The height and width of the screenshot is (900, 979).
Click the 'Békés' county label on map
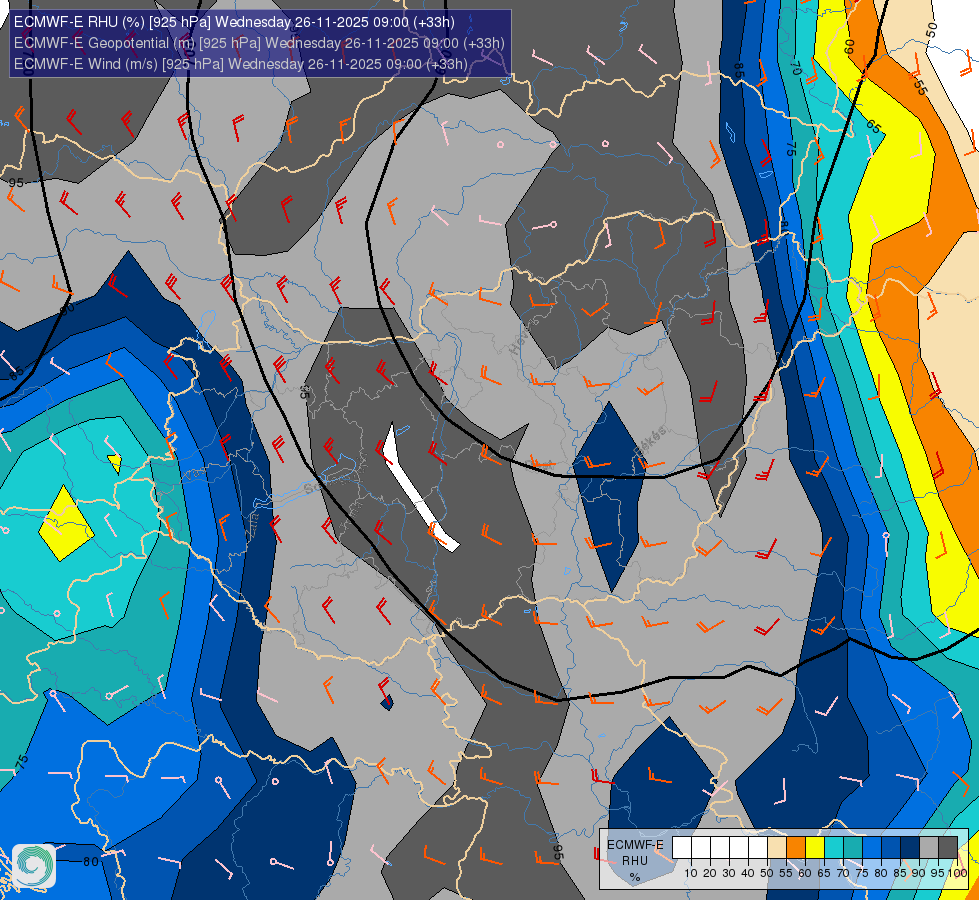(650, 442)
